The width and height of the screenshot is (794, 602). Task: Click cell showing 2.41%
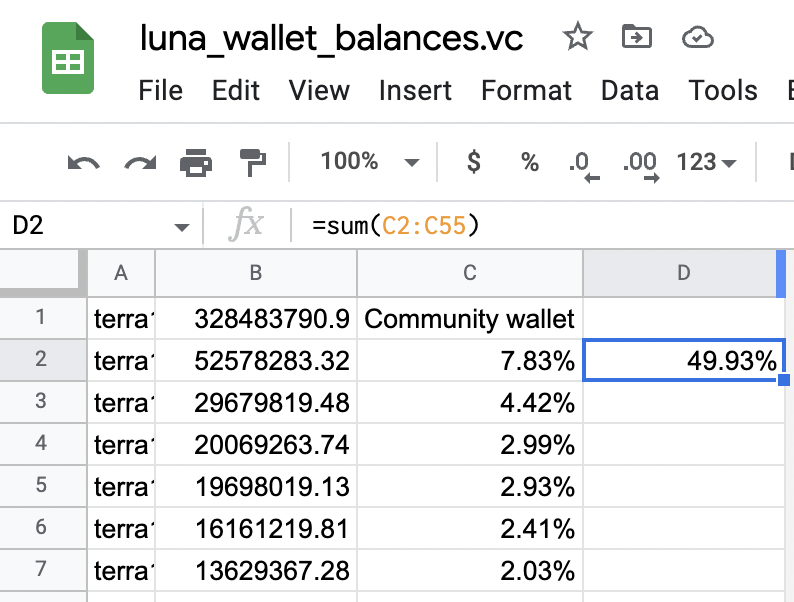pyautogui.click(x=470, y=528)
